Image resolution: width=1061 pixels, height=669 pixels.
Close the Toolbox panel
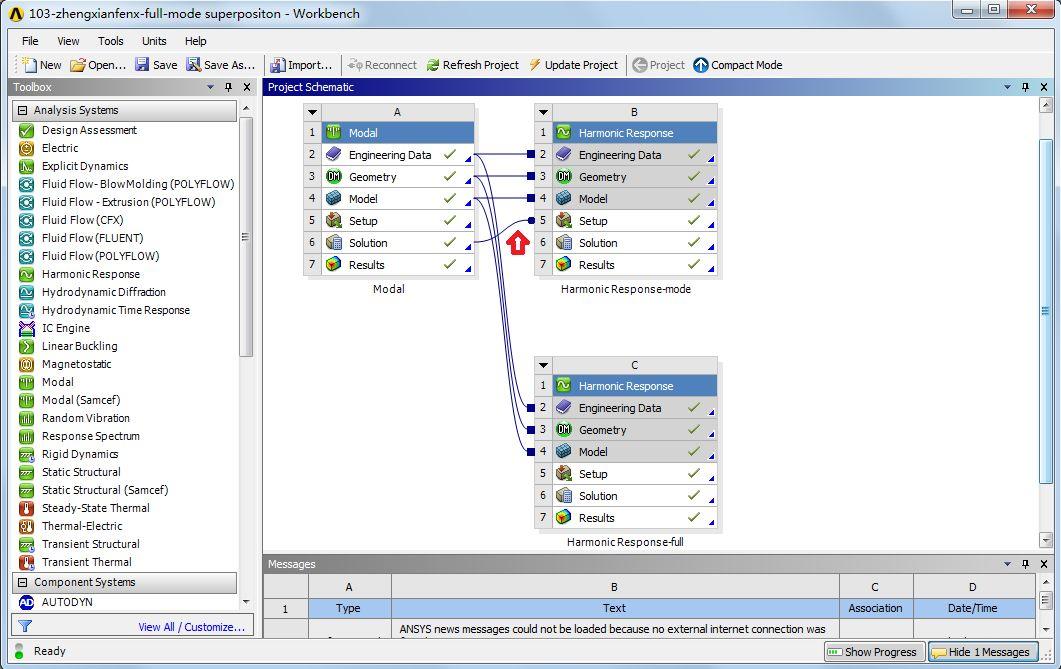247,87
